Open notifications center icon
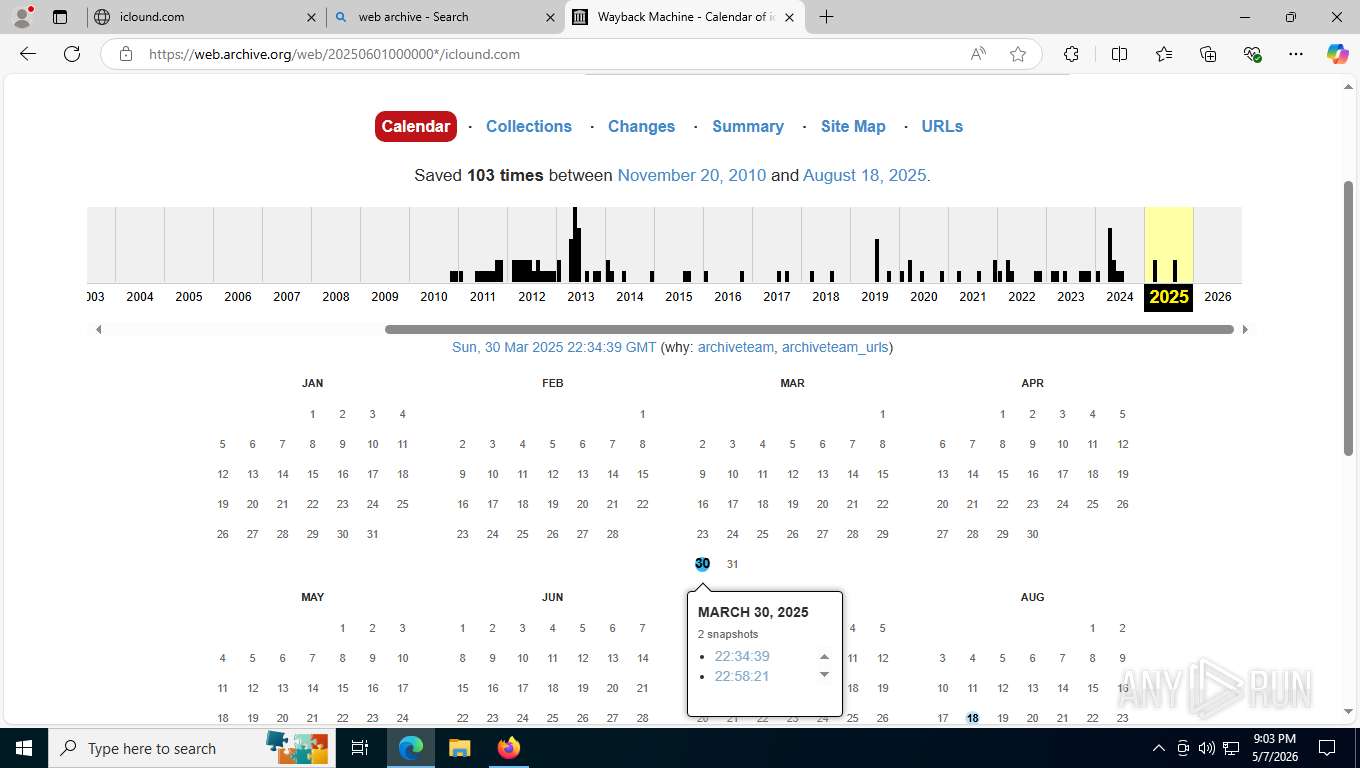Viewport: 1360px width, 768px height. pyautogui.click(x=1327, y=748)
